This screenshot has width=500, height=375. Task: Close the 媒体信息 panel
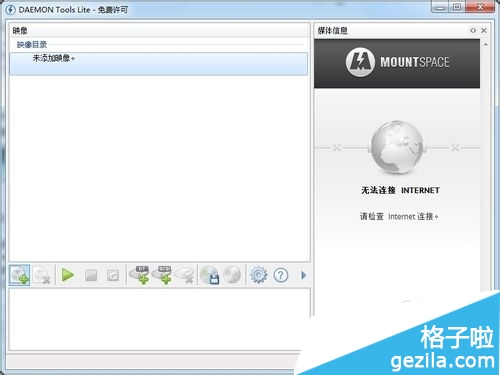[x=484, y=31]
